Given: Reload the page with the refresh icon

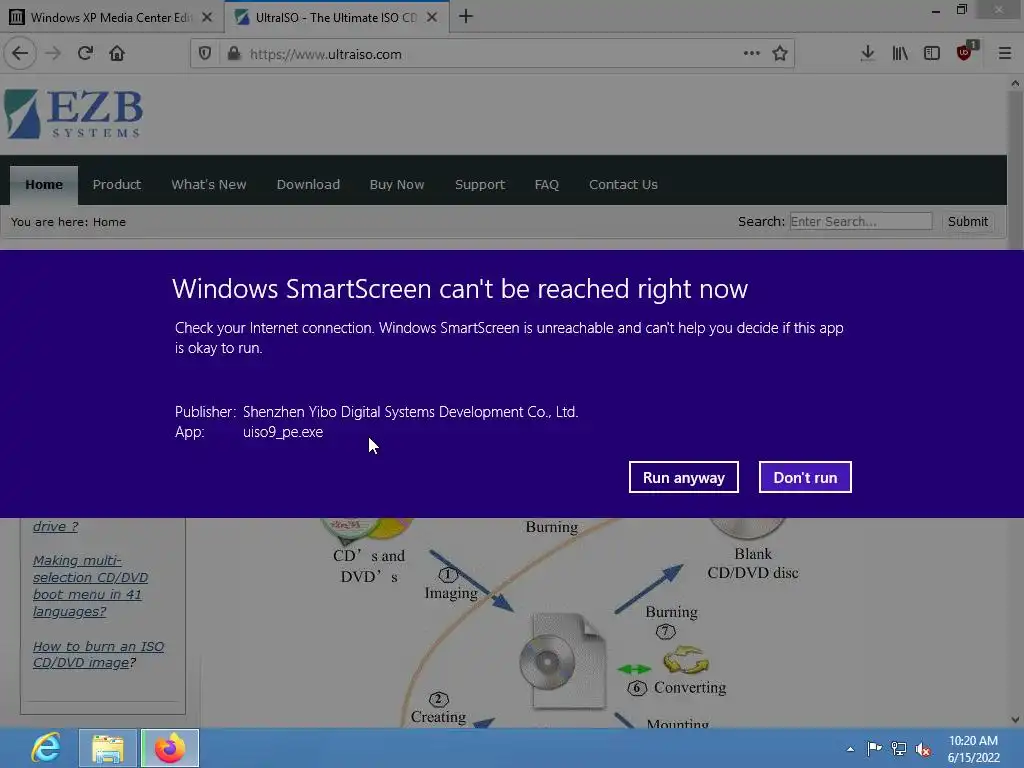Looking at the screenshot, I should 85,54.
